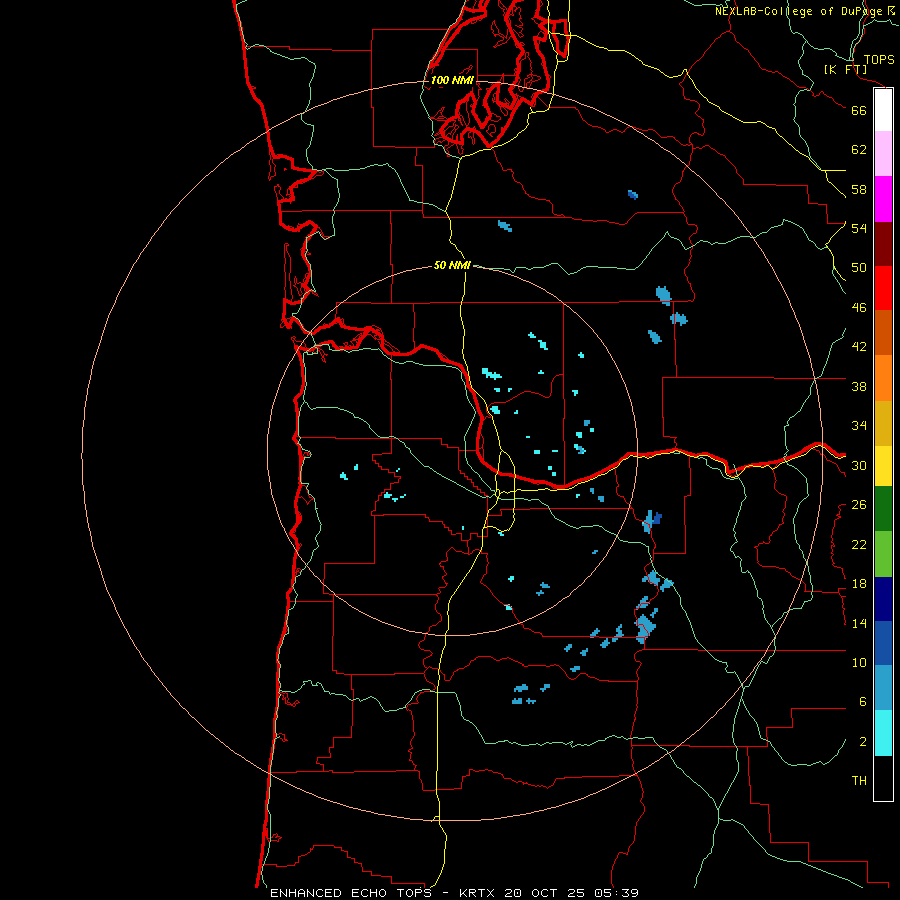Click the legend value "62"
The height and width of the screenshot is (900, 900).
tap(859, 150)
